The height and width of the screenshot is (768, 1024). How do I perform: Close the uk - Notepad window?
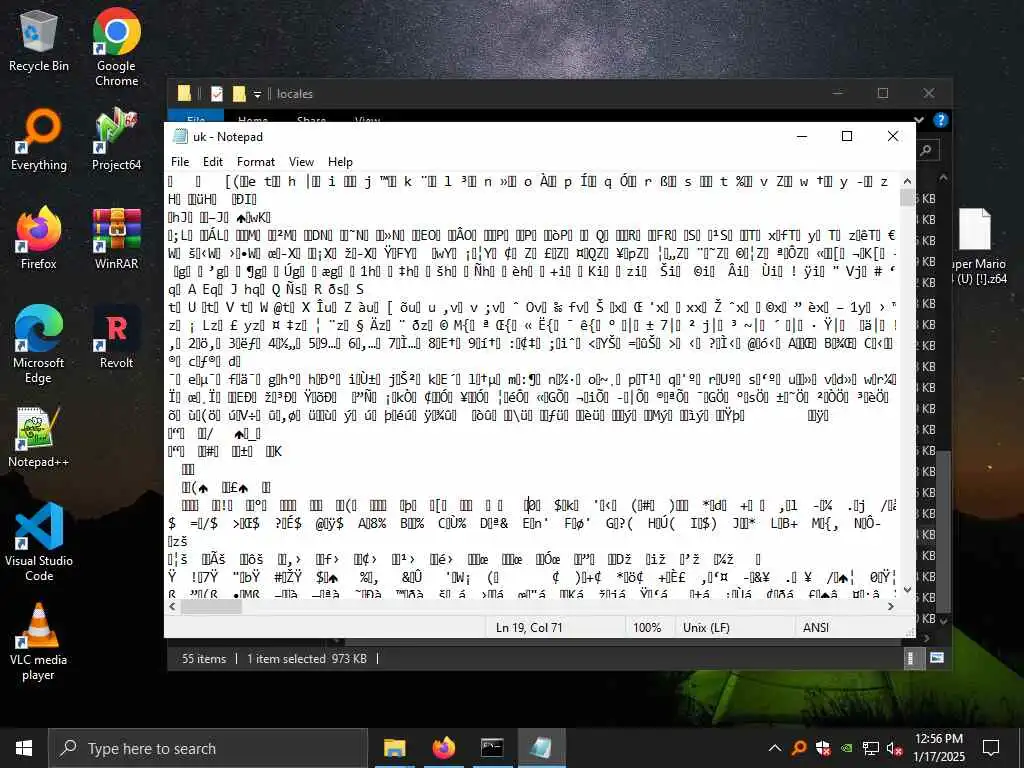pos(893,136)
